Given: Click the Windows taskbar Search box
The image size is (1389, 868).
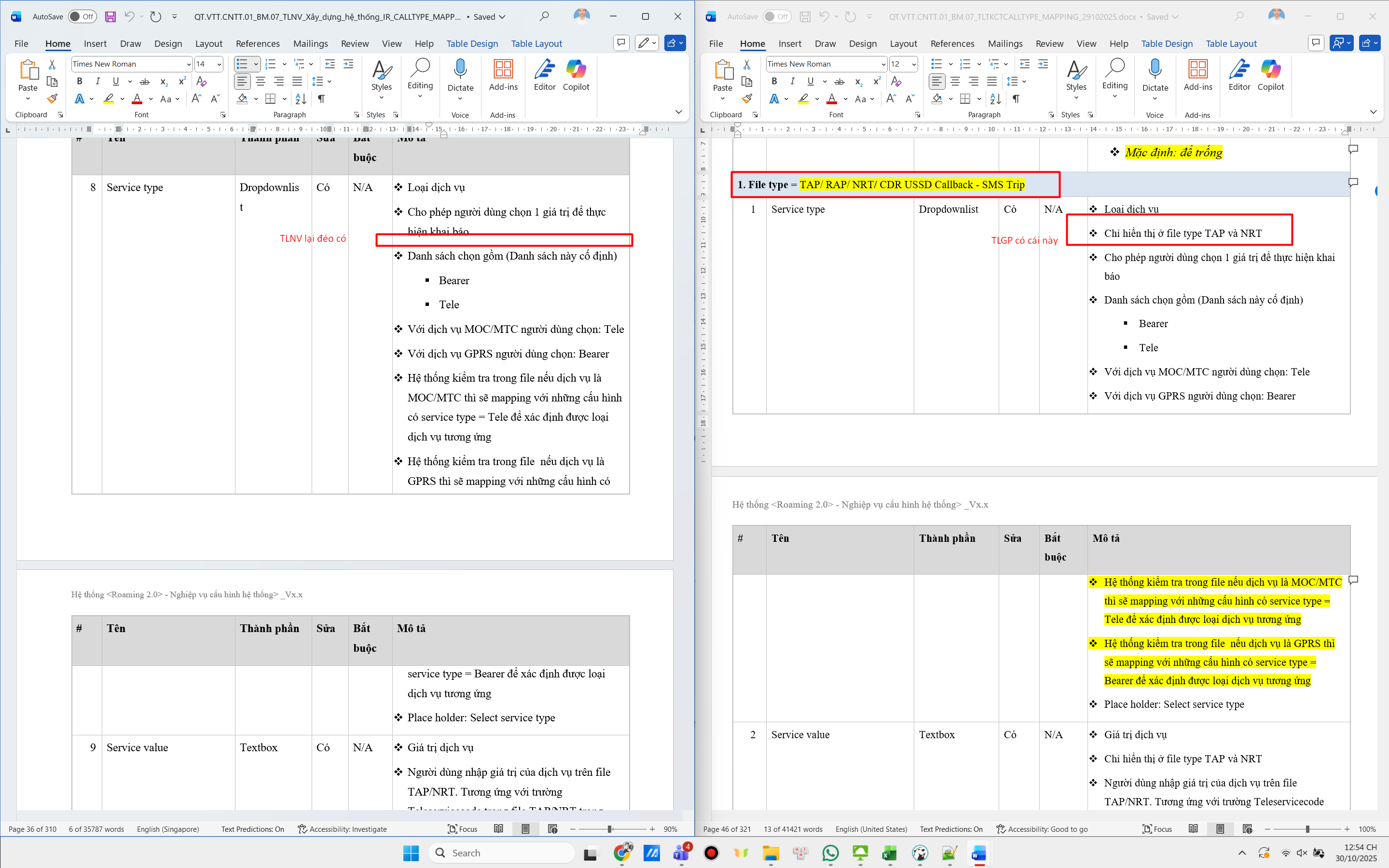Looking at the screenshot, I should point(500,853).
